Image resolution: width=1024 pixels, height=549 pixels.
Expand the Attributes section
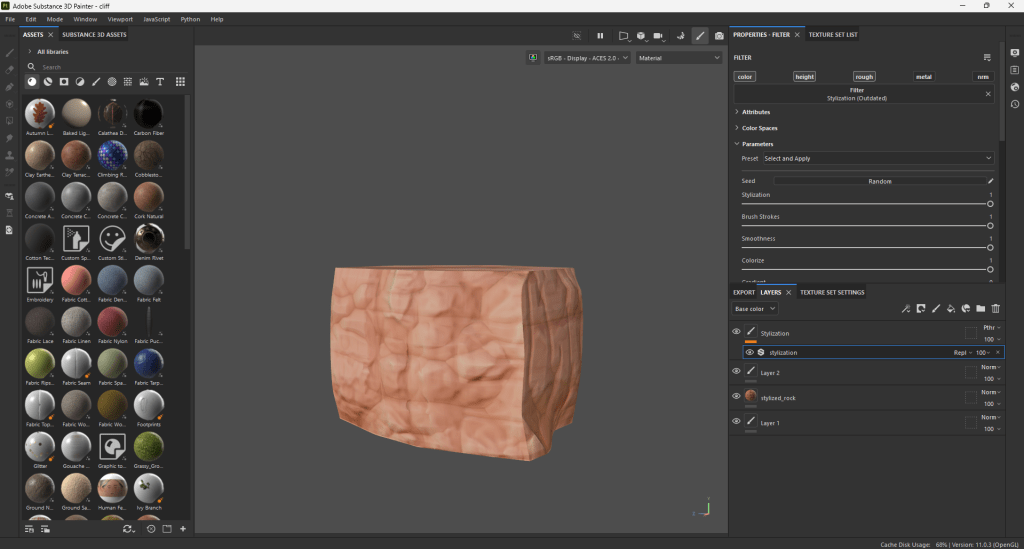tap(755, 112)
